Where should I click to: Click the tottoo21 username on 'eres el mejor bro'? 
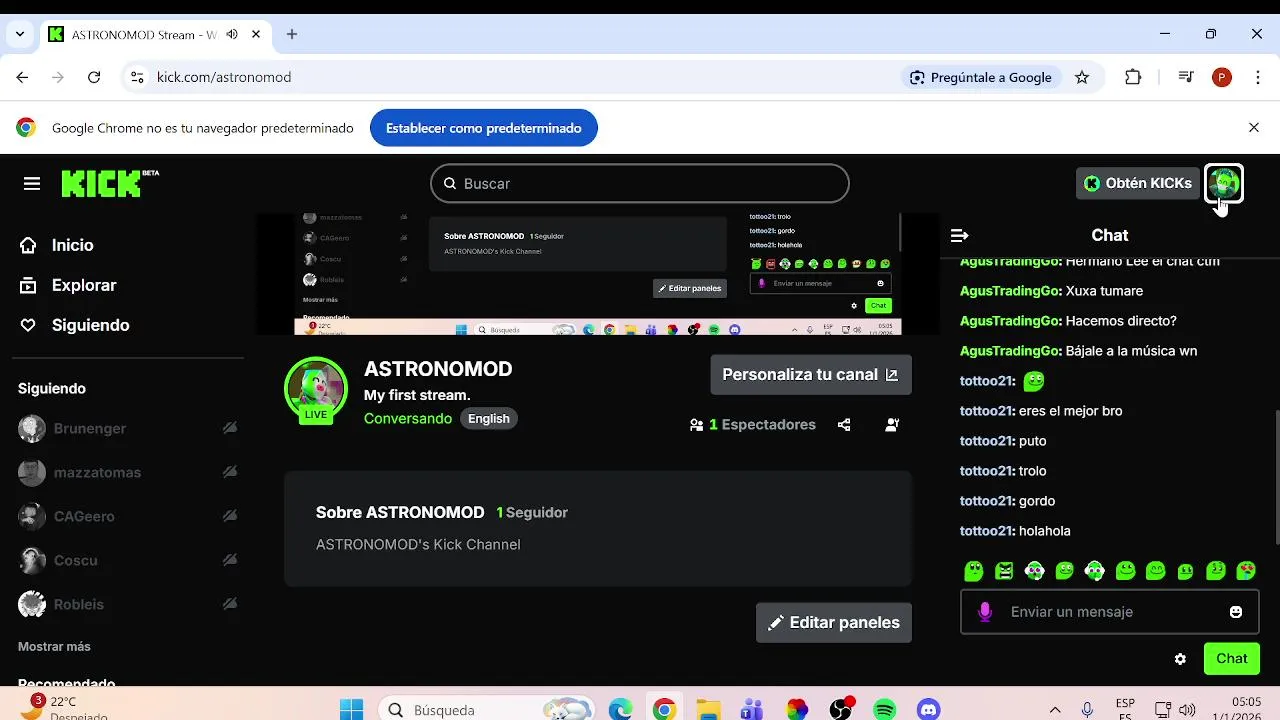987,411
